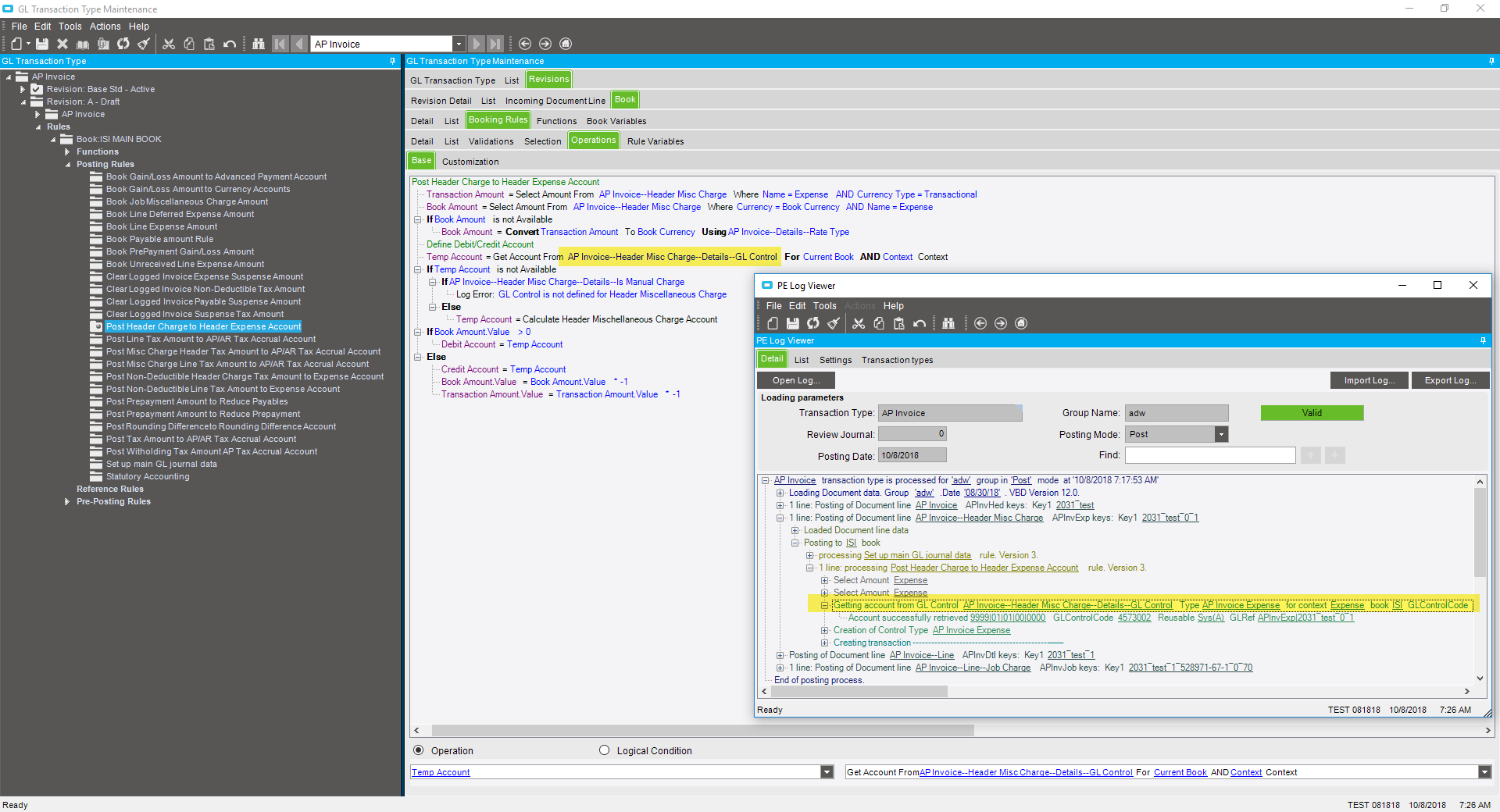This screenshot has height=812, width=1500.
Task: Click the Undo icon in PE Log Viewer toolbar
Action: [920, 323]
